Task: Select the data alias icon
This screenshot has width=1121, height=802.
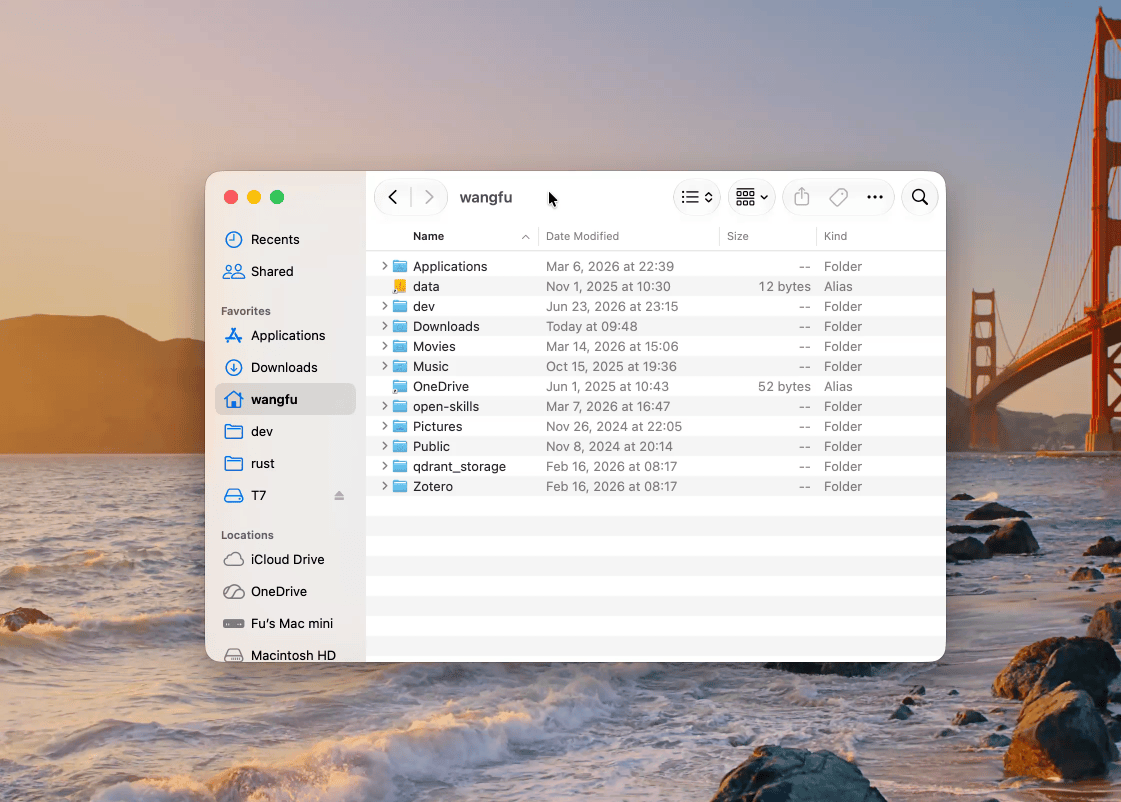Action: 400,286
